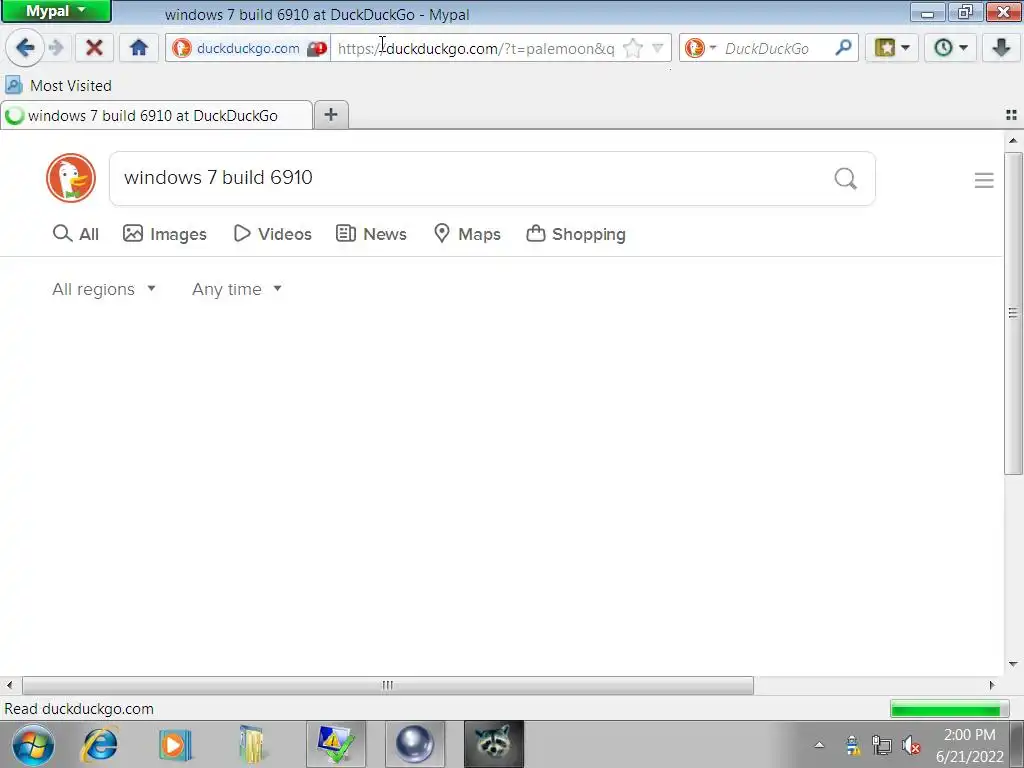
Task: Switch to the Maps tab
Action: coord(467,234)
